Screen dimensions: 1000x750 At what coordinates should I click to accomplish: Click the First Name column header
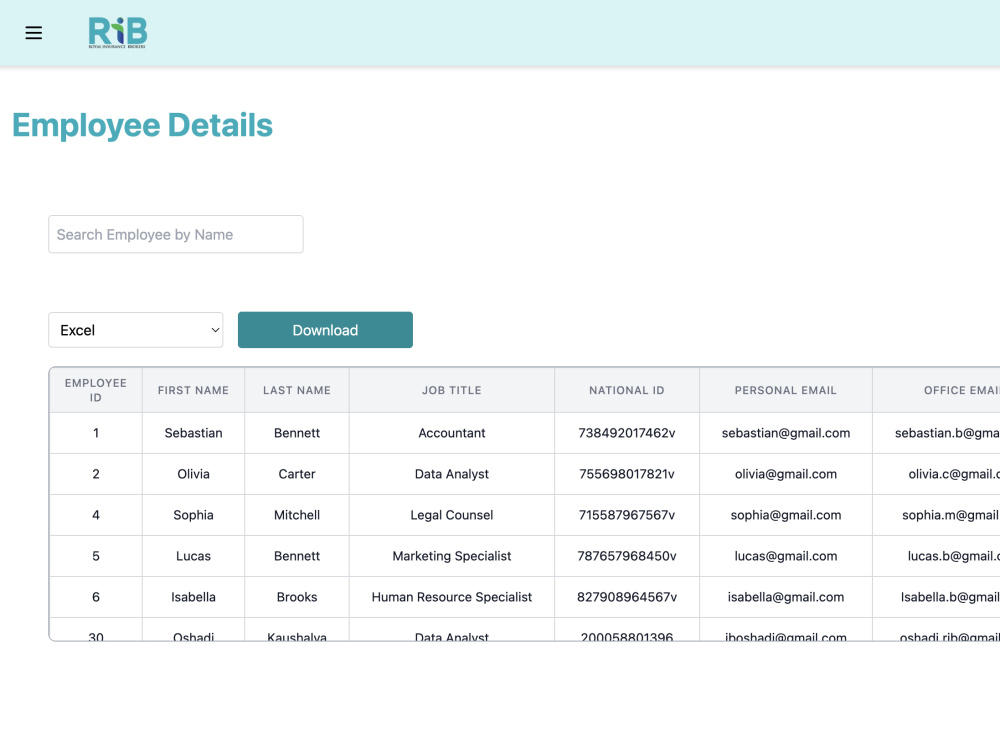[193, 390]
